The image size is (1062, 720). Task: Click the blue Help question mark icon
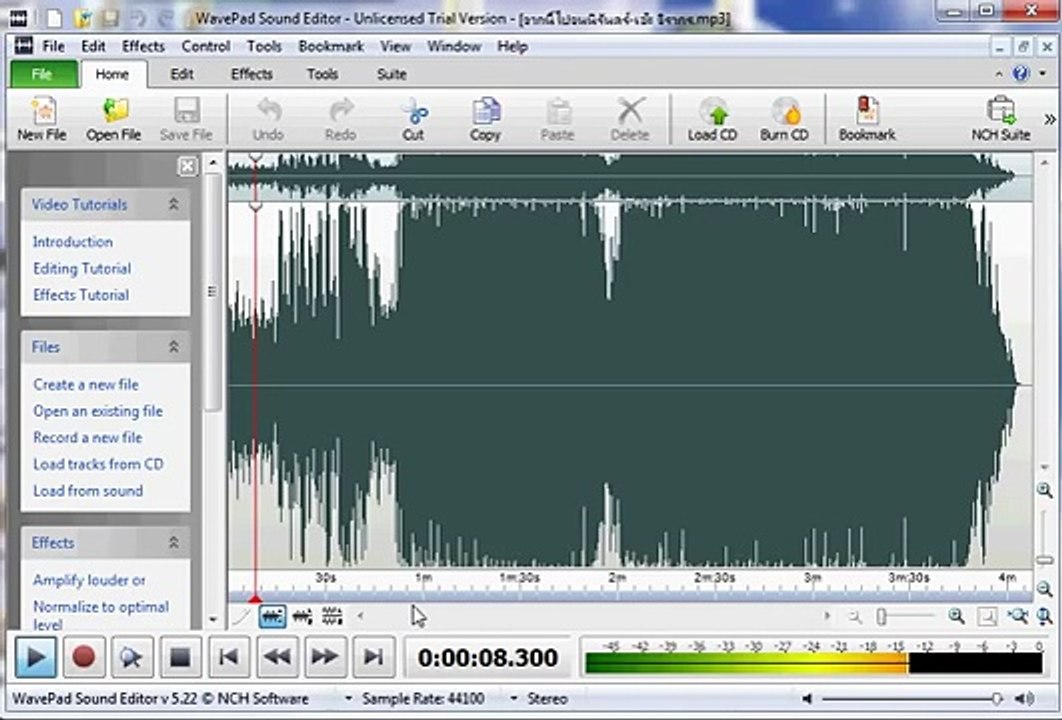pyautogui.click(x=1021, y=73)
